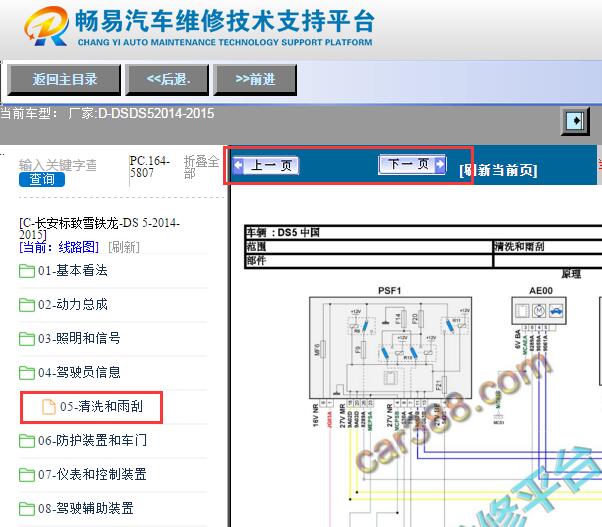This screenshot has width=602, height=527.
Task: Click the 返回主目录 button
Action: (64, 80)
